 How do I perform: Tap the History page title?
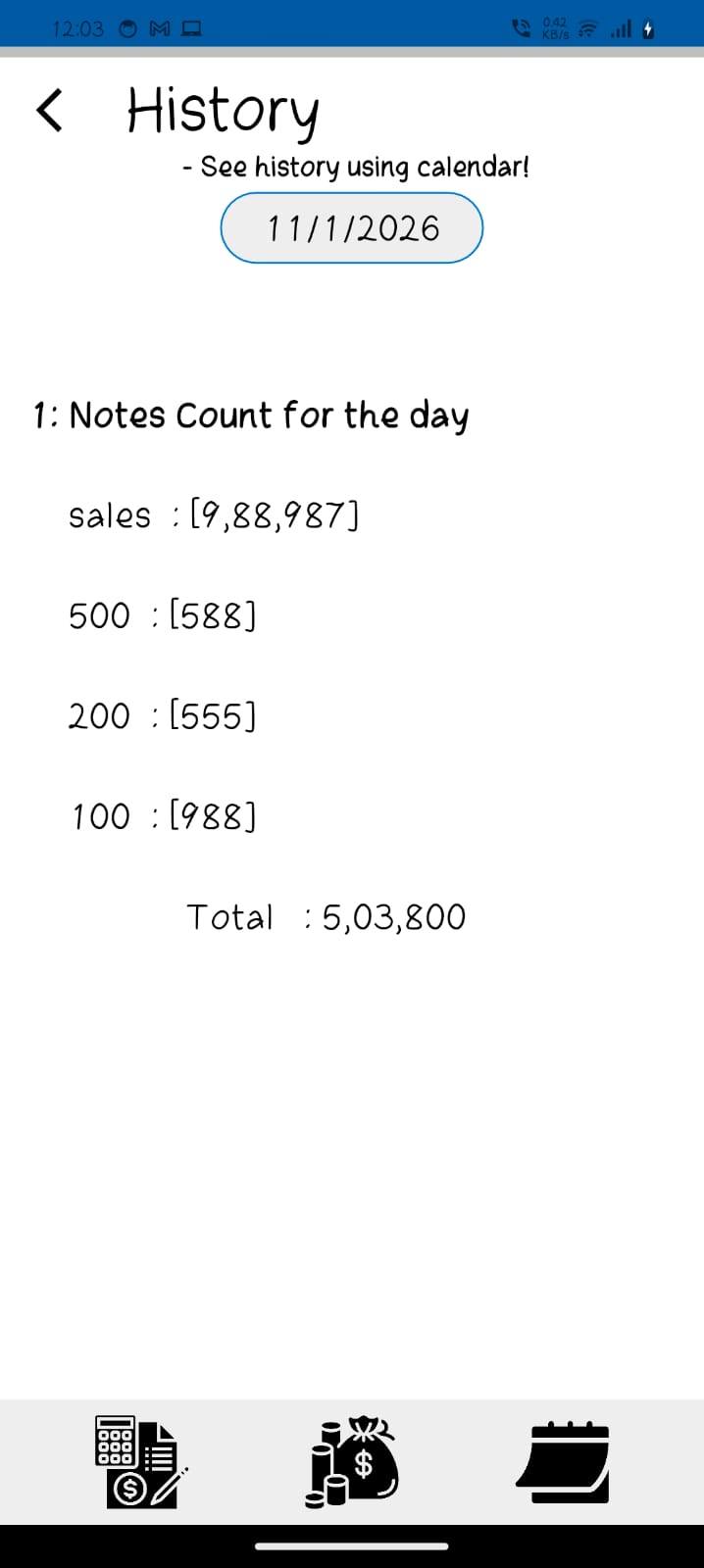click(x=223, y=110)
